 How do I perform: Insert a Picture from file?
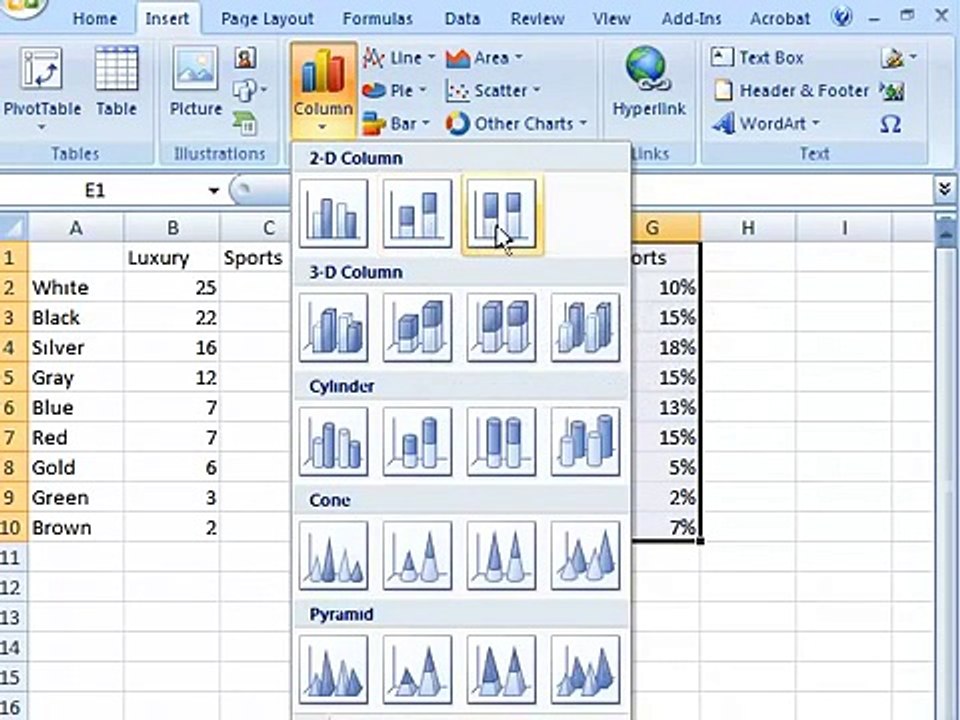pyautogui.click(x=195, y=81)
